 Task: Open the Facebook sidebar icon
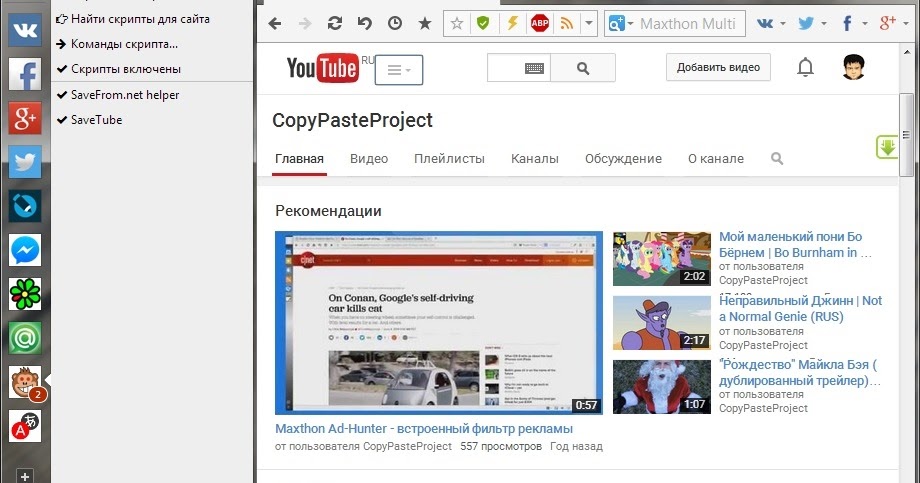[25, 74]
